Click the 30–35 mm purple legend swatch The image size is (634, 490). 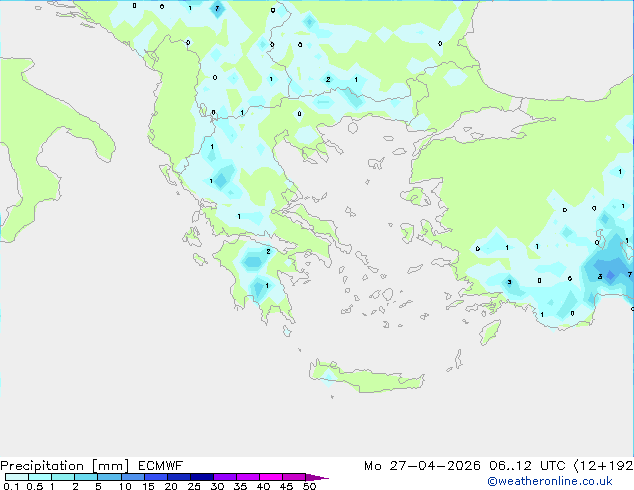pyautogui.click(x=224, y=477)
